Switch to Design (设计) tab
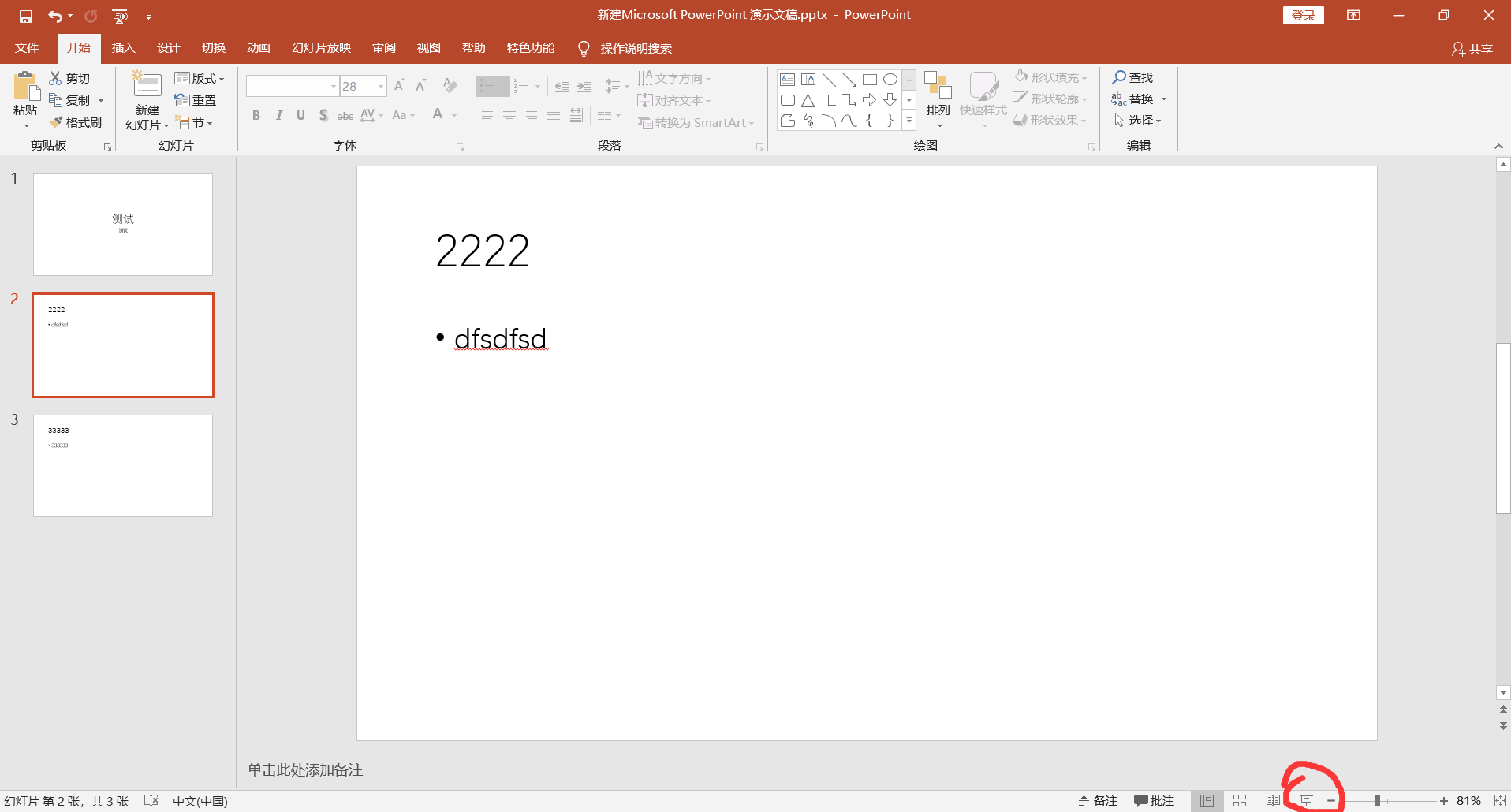1511x812 pixels. pyautogui.click(x=169, y=48)
